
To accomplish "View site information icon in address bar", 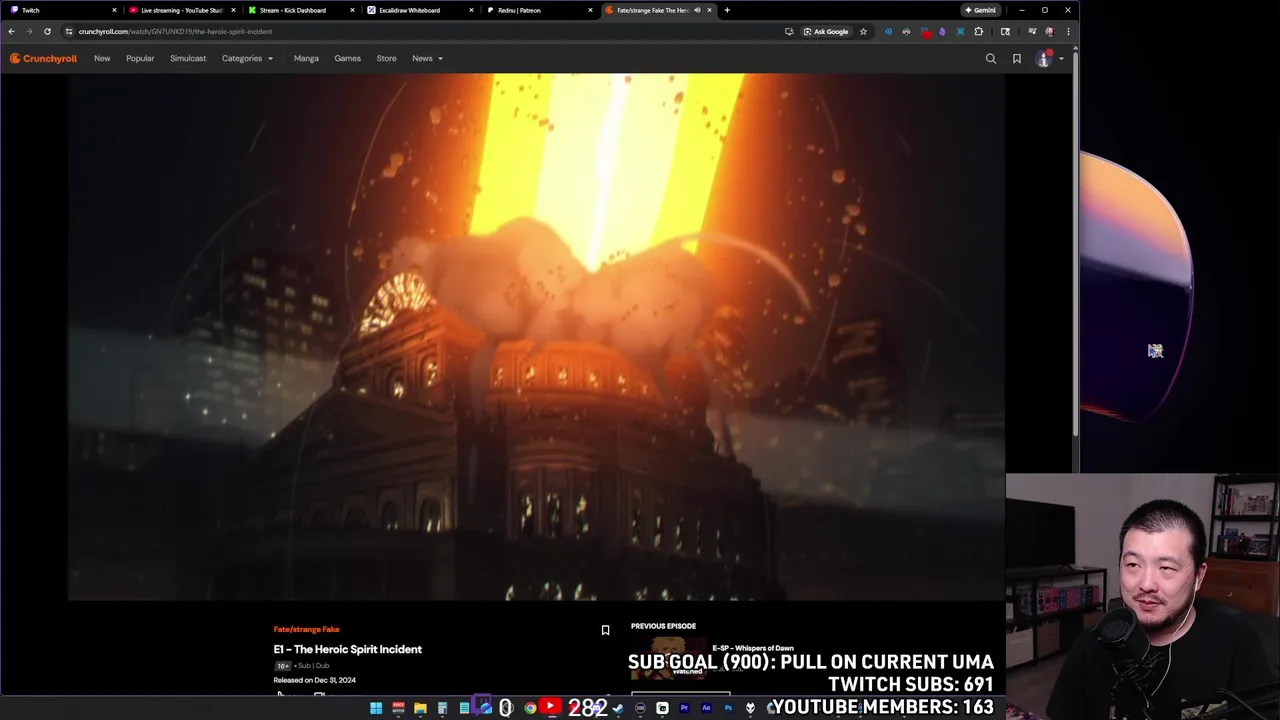I will click(x=68, y=31).
